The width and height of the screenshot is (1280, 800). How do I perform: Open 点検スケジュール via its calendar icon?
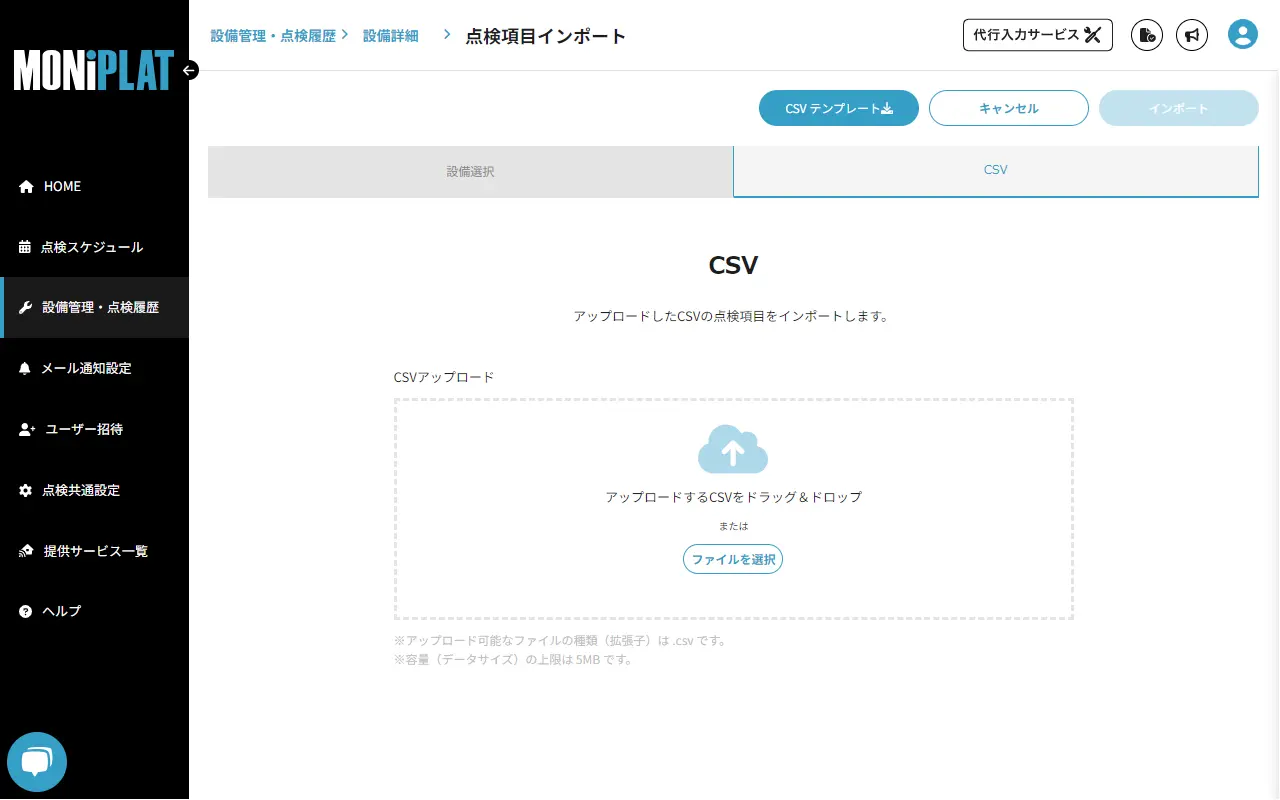click(x=24, y=247)
